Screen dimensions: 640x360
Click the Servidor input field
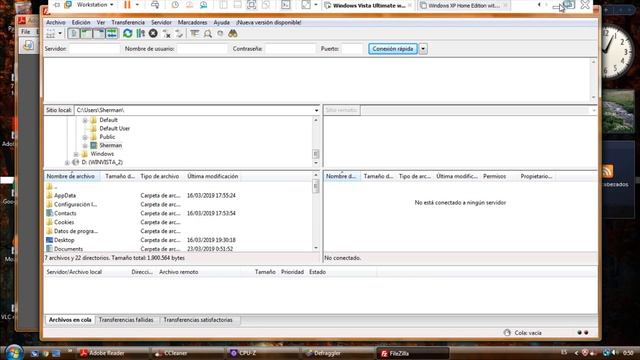(x=95, y=49)
